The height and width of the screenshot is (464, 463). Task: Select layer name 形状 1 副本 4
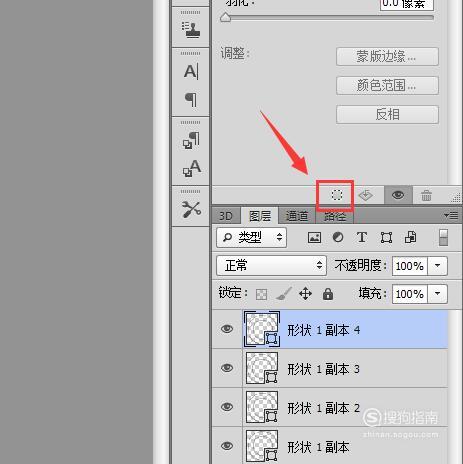point(324,330)
